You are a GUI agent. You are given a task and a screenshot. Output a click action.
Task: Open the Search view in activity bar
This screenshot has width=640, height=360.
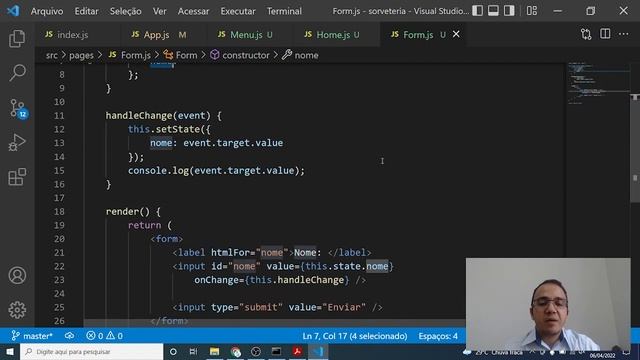(17, 73)
